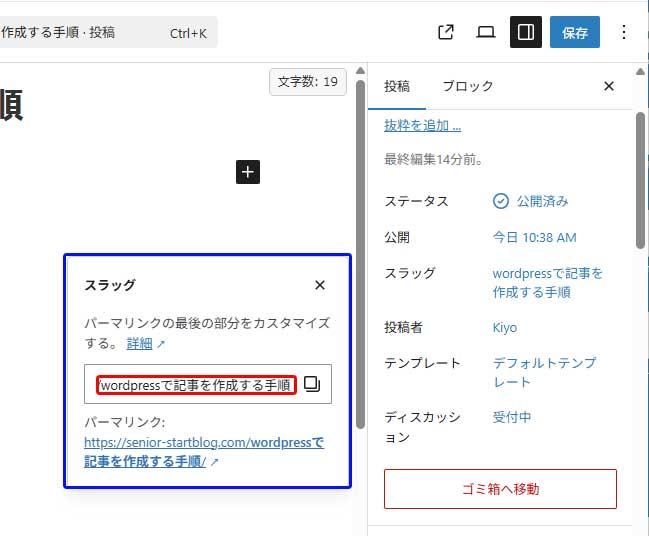
Task: Open the publish date 今日 10:38 AM
Action: [534, 238]
